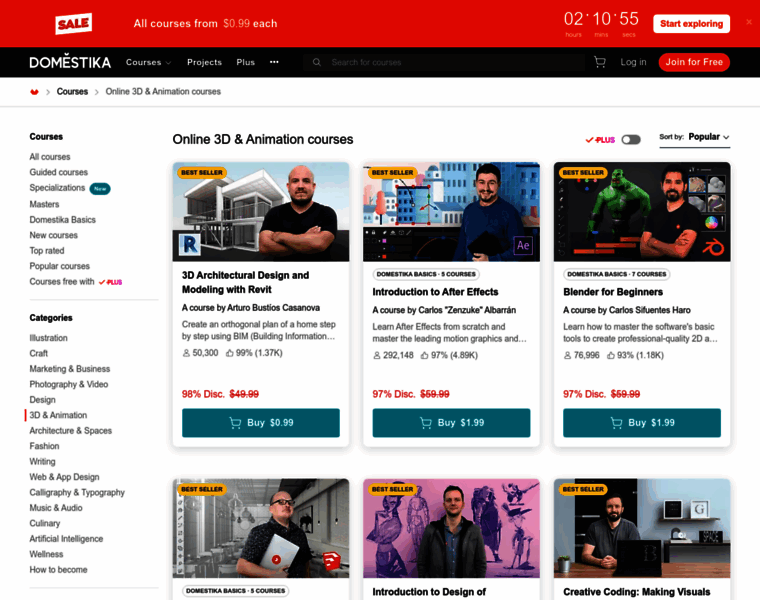Image resolution: width=760 pixels, height=600 pixels.
Task: Open Creative Coding: Making Visuals title
Action: point(636,592)
